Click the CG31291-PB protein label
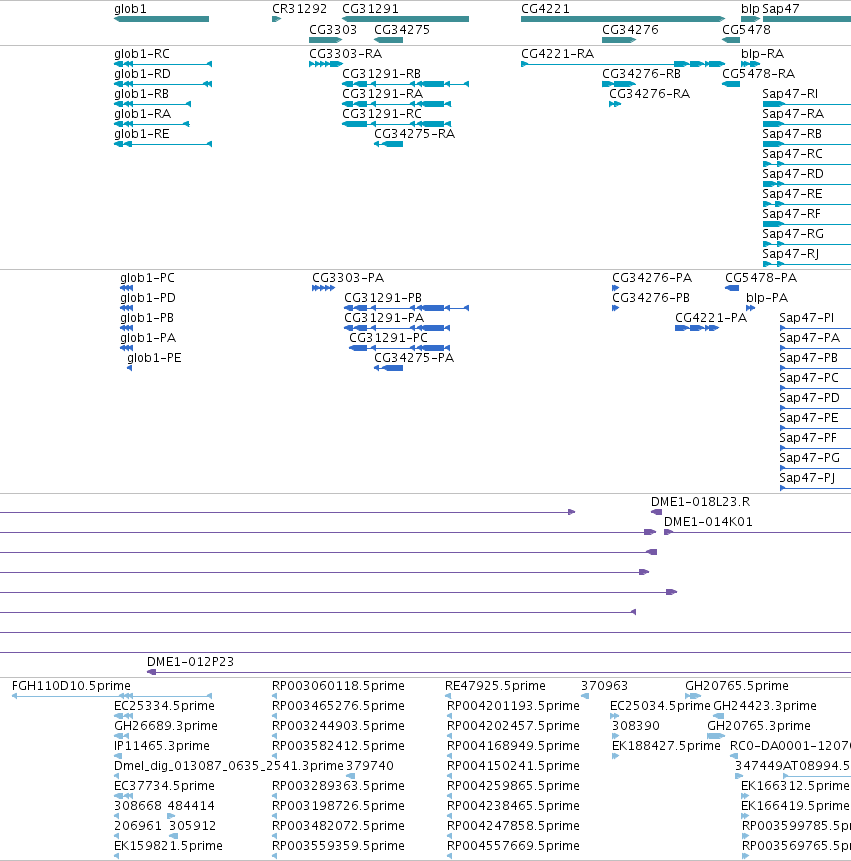 pyautogui.click(x=383, y=298)
